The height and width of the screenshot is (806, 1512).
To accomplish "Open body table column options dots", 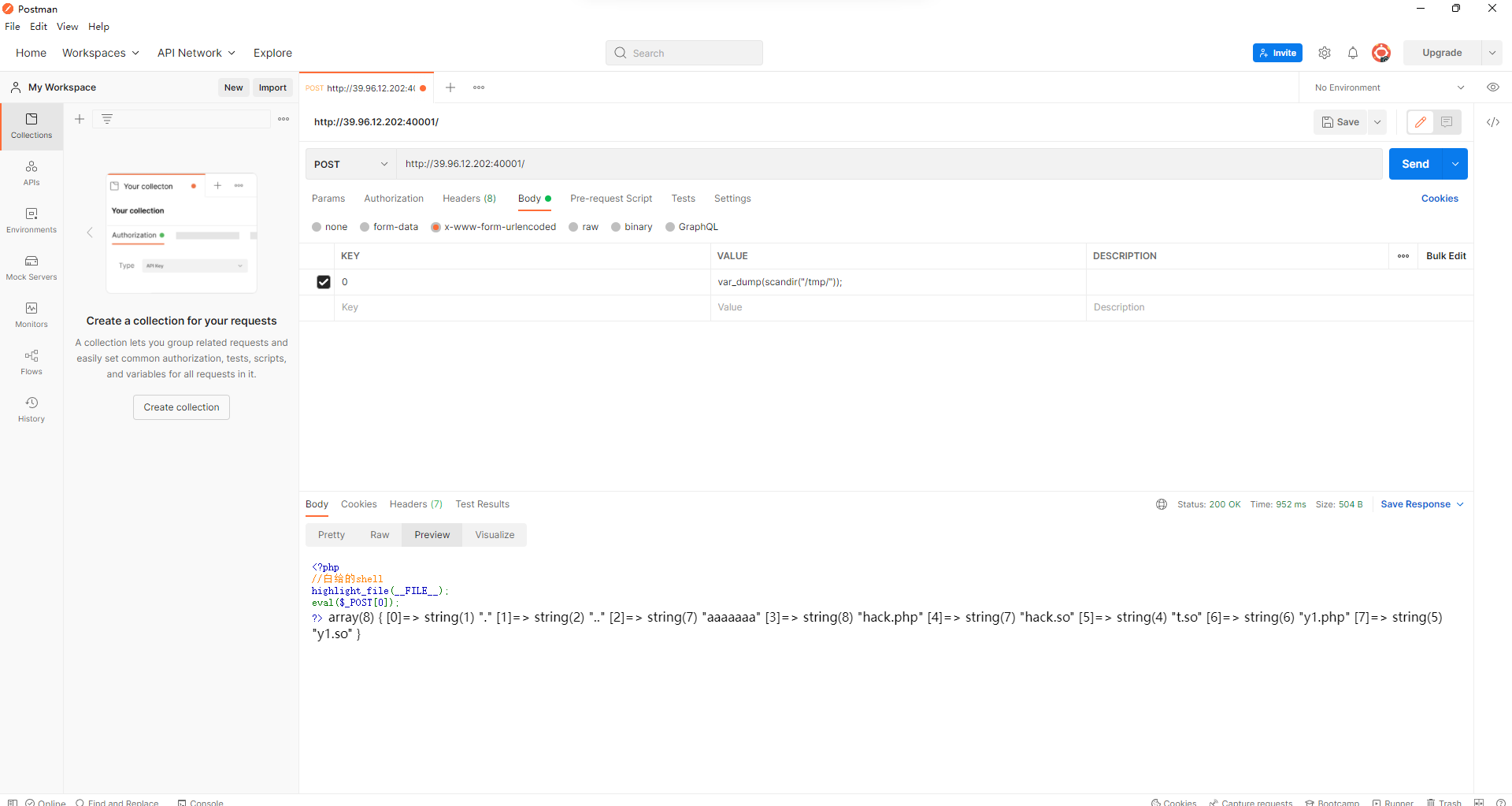I will pyautogui.click(x=1403, y=256).
